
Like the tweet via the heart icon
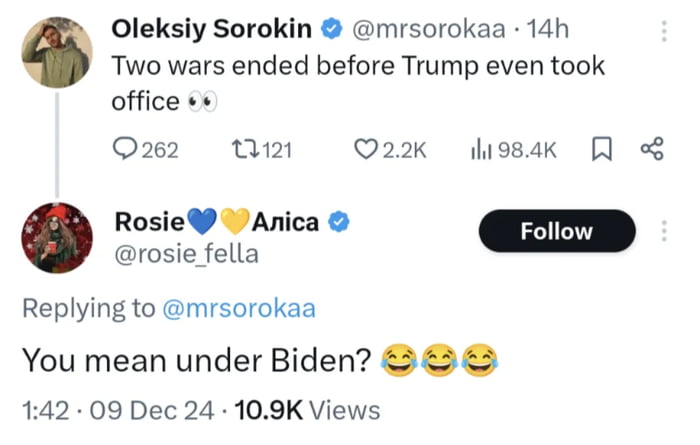tap(366, 149)
